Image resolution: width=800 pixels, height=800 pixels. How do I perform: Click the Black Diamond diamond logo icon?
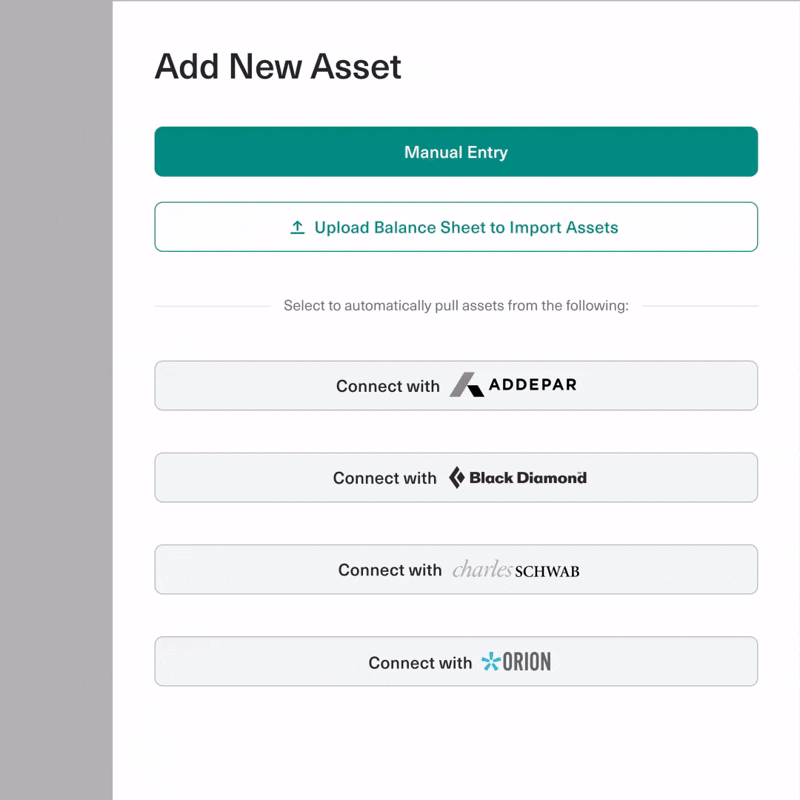pos(457,478)
